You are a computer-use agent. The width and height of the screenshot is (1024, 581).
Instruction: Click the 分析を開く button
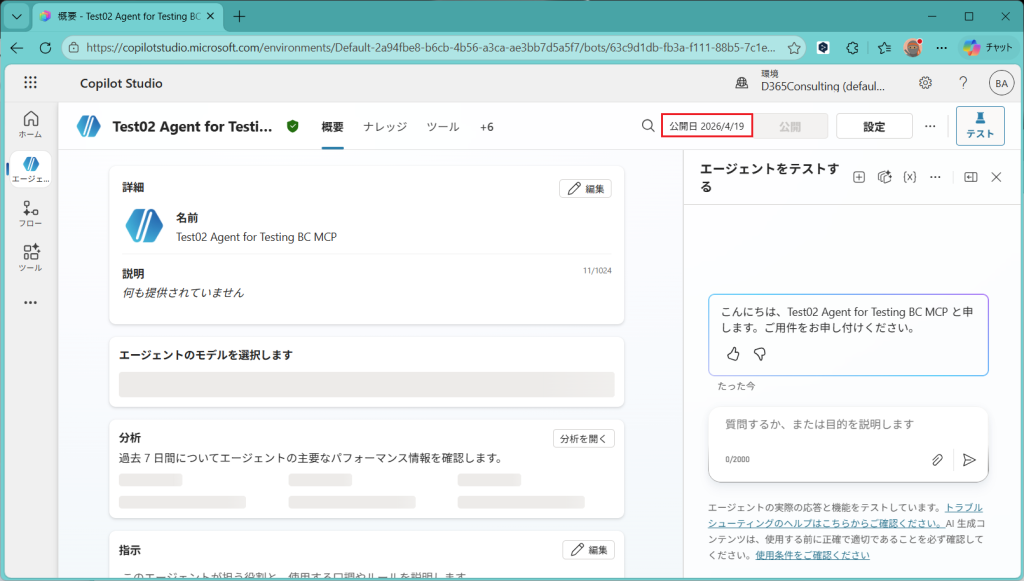tap(583, 438)
